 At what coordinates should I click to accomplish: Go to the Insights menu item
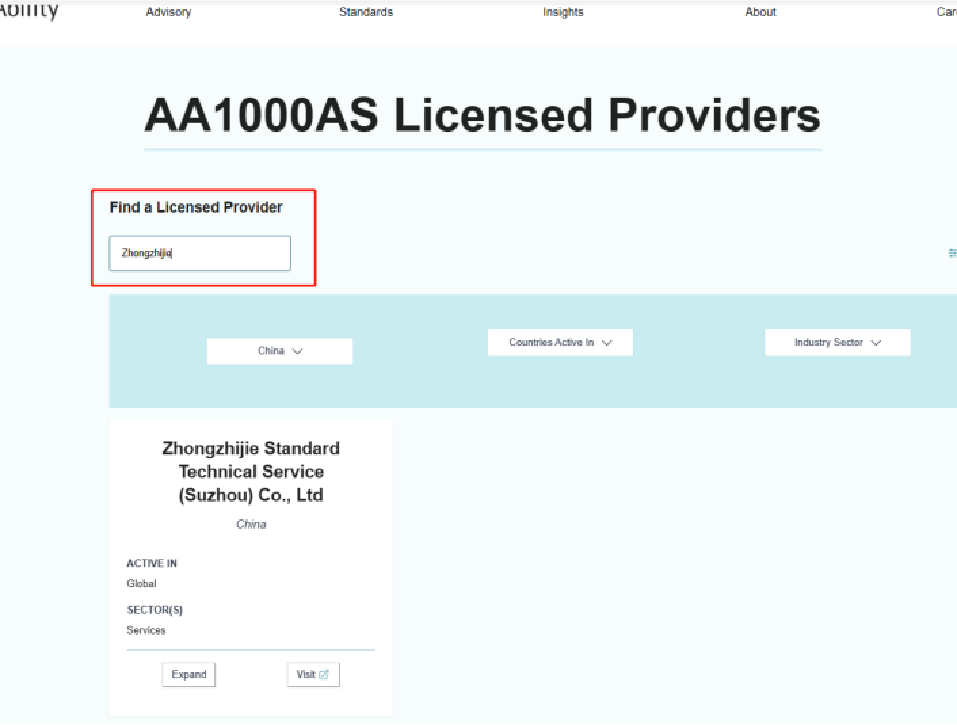tap(563, 12)
